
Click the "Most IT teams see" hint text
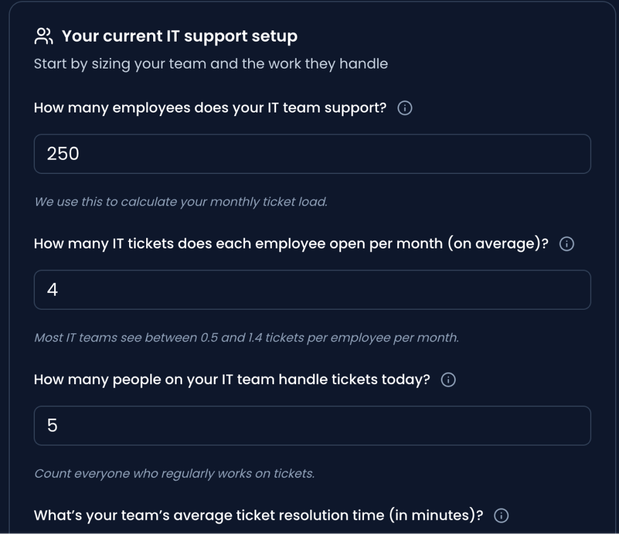[x=246, y=337]
